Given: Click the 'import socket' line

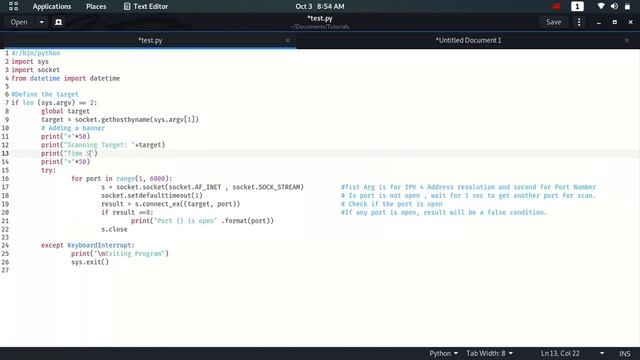Looking at the screenshot, I should pyautogui.click(x=36, y=70).
